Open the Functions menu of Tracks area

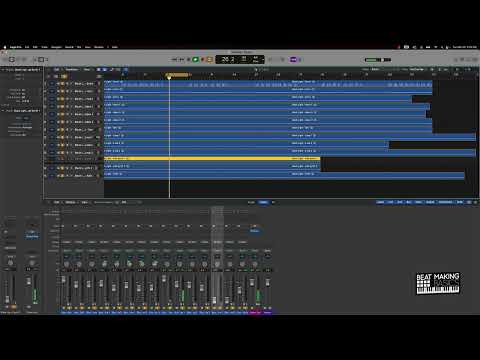tap(72, 69)
